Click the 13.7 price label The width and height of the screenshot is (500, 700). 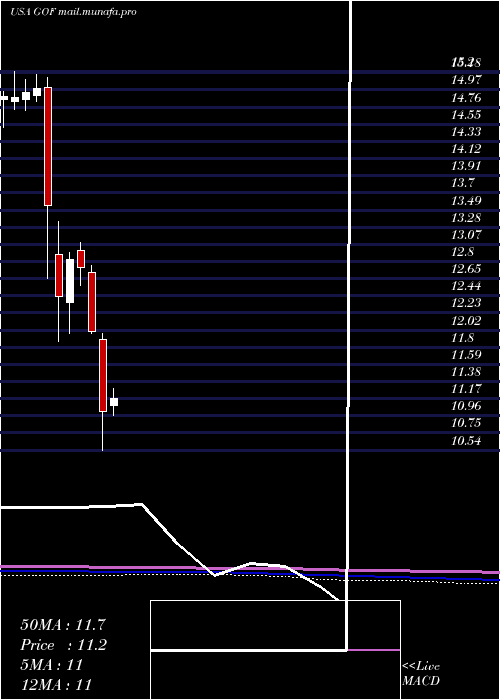click(x=463, y=183)
